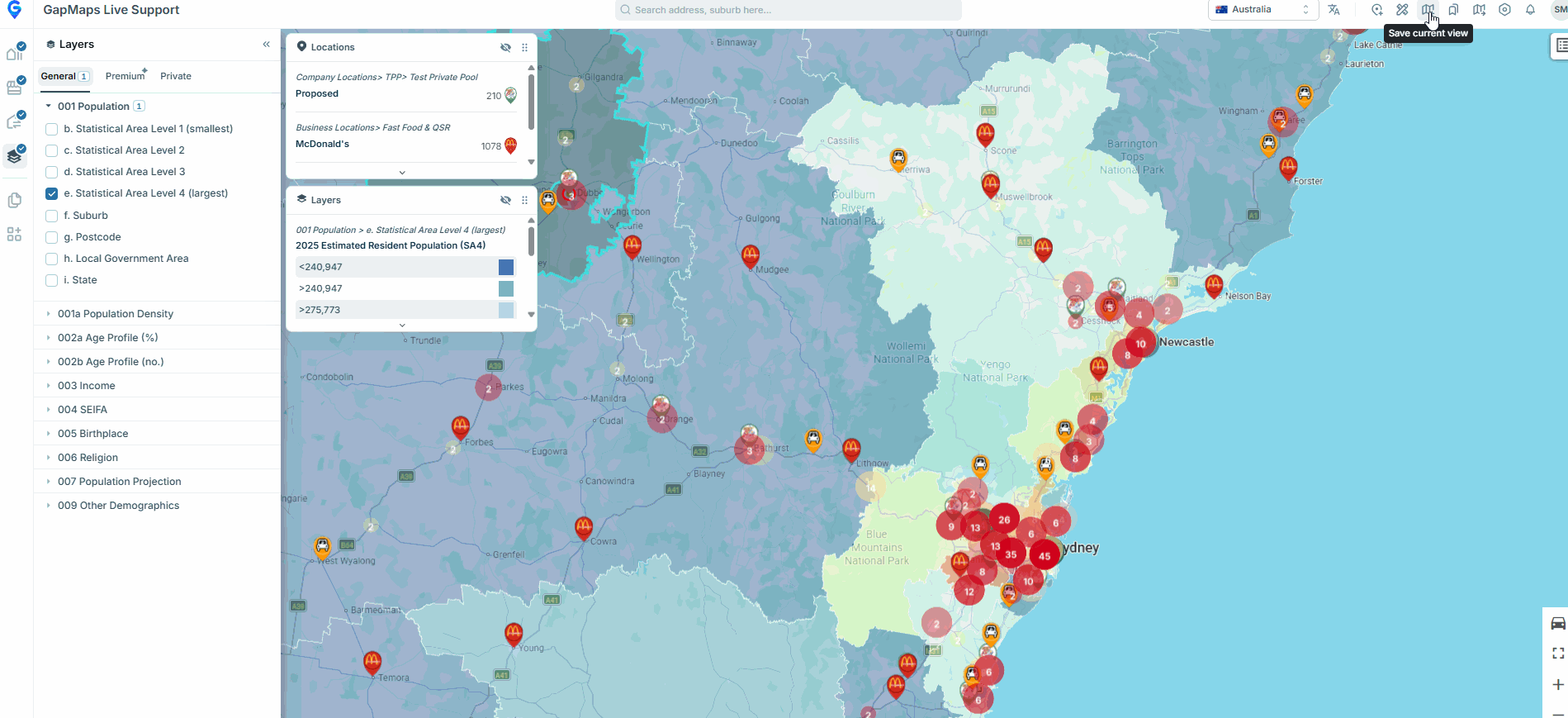Collapse the 001 Population group

48,106
